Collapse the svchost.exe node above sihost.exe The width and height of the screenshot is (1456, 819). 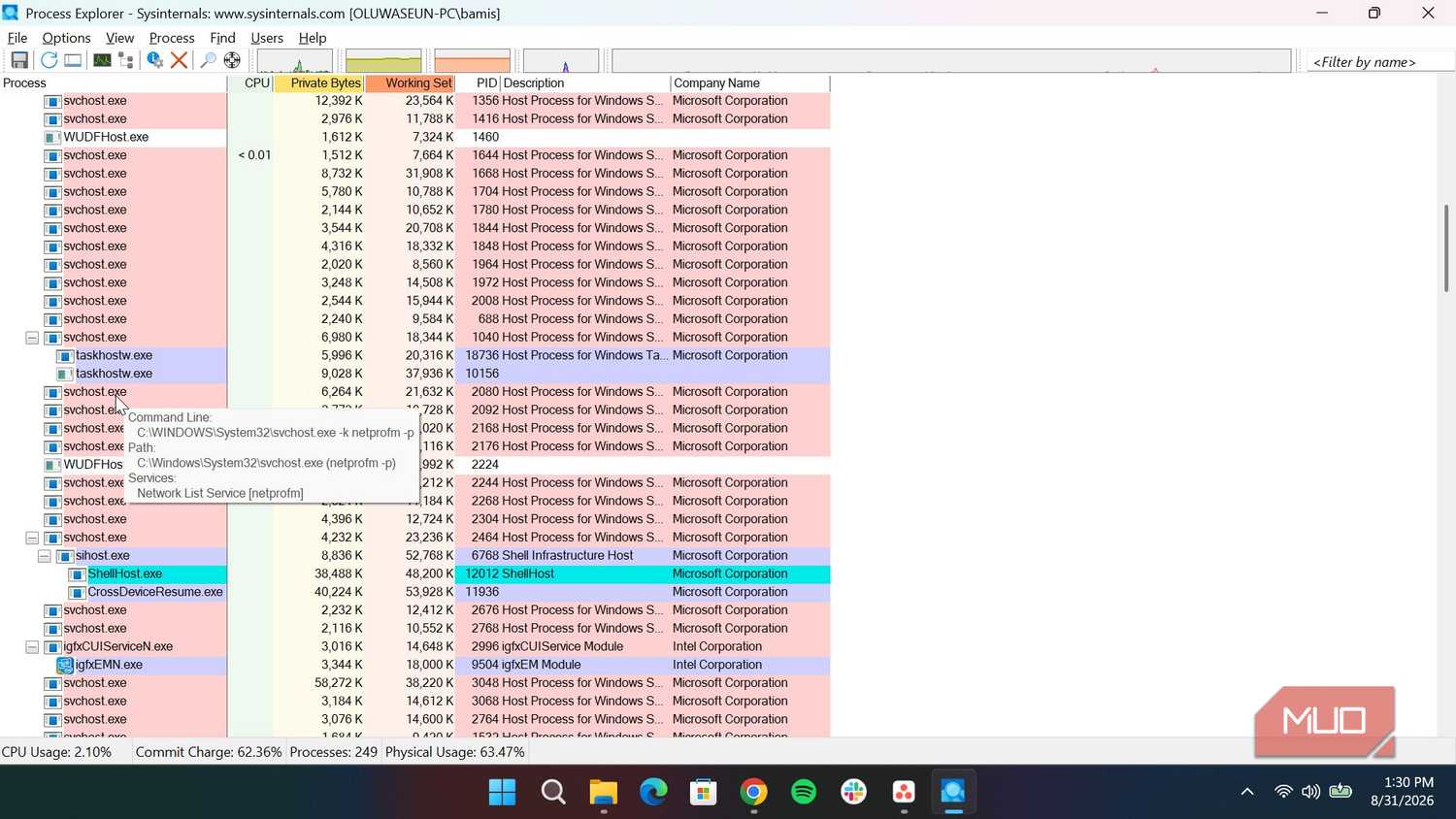point(32,538)
